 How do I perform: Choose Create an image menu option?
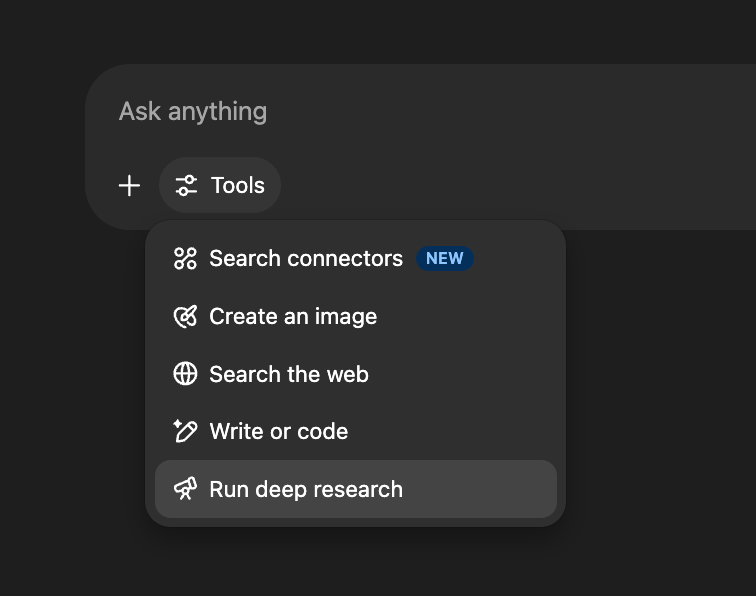(x=293, y=317)
